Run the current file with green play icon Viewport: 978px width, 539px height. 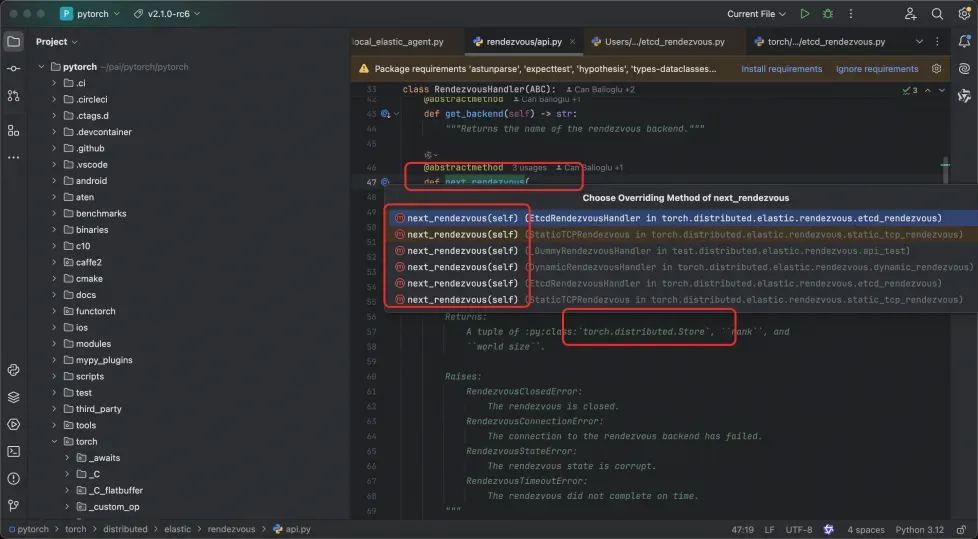[805, 14]
